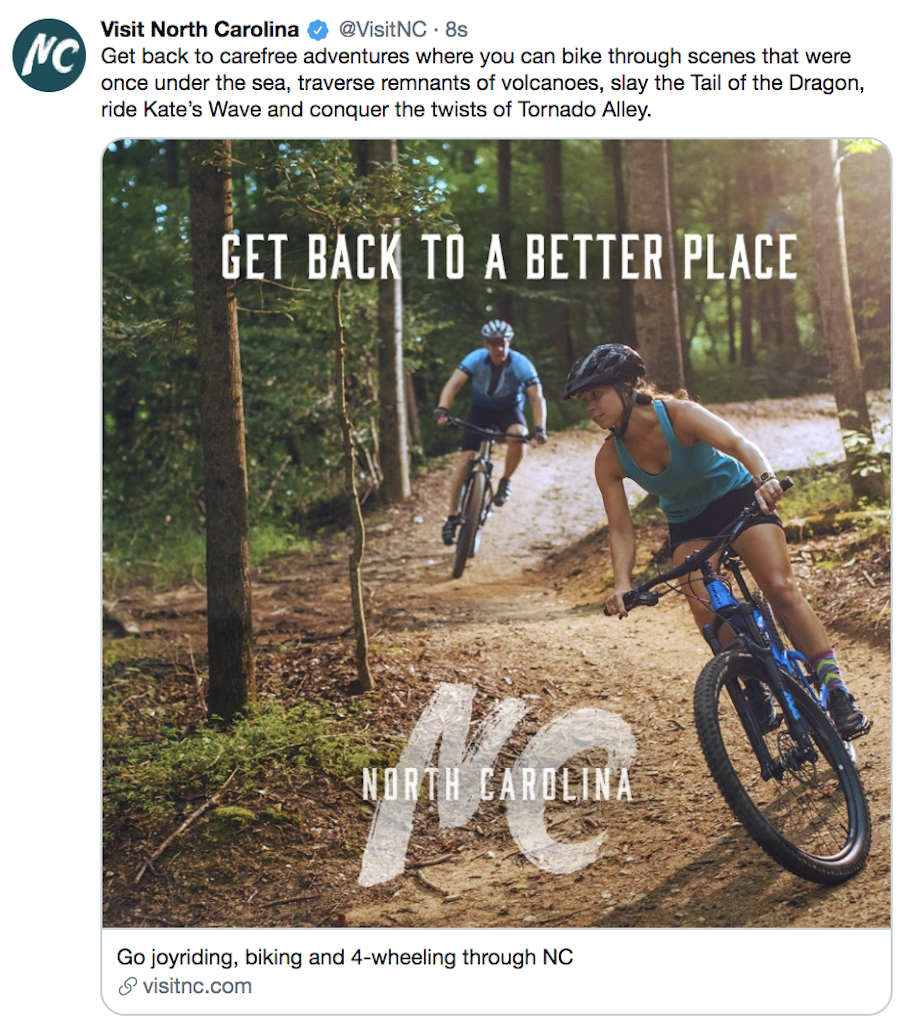The width and height of the screenshot is (905, 1024).
Task: Open the 8s tweet timestamp
Action: coord(456,29)
